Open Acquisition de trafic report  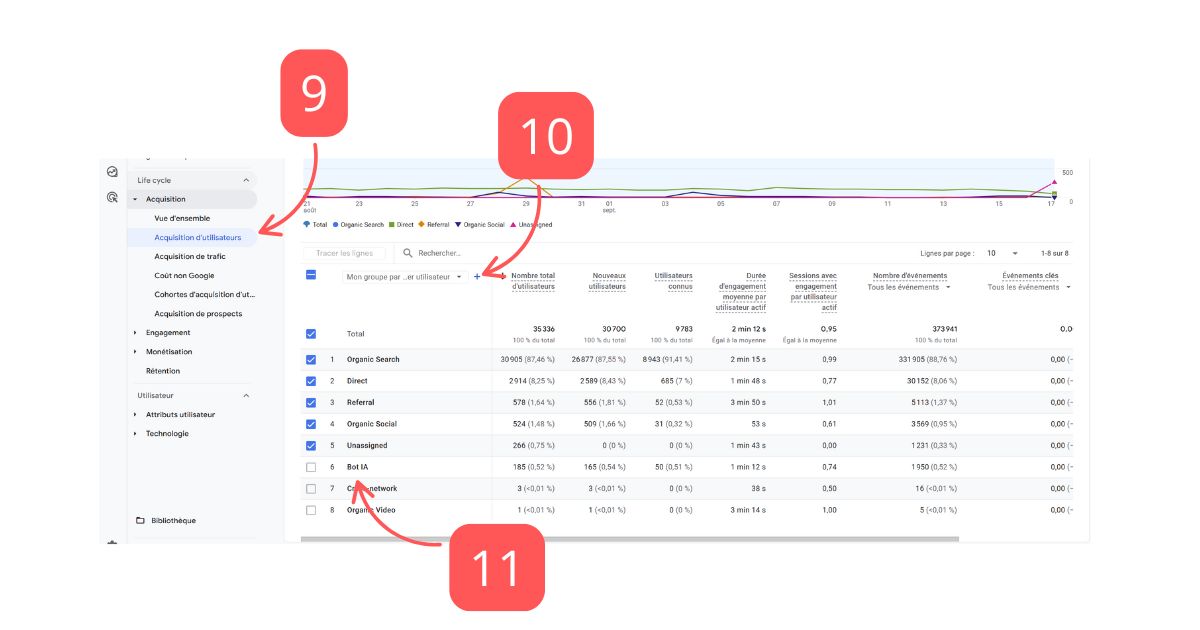click(188, 256)
